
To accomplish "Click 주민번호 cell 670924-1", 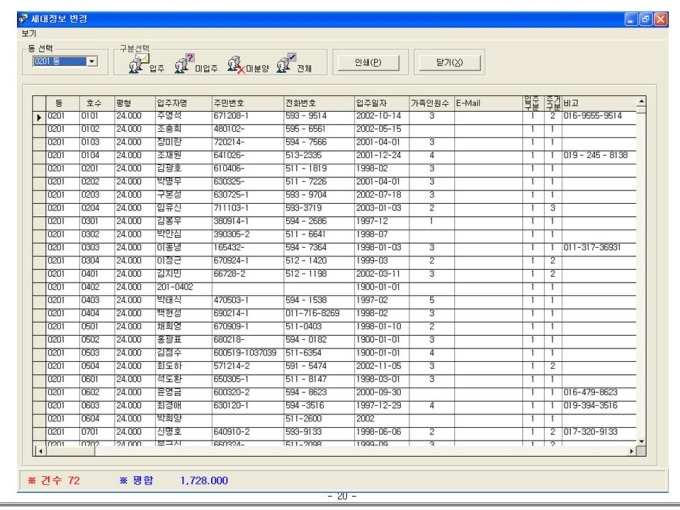I will pos(247,261).
